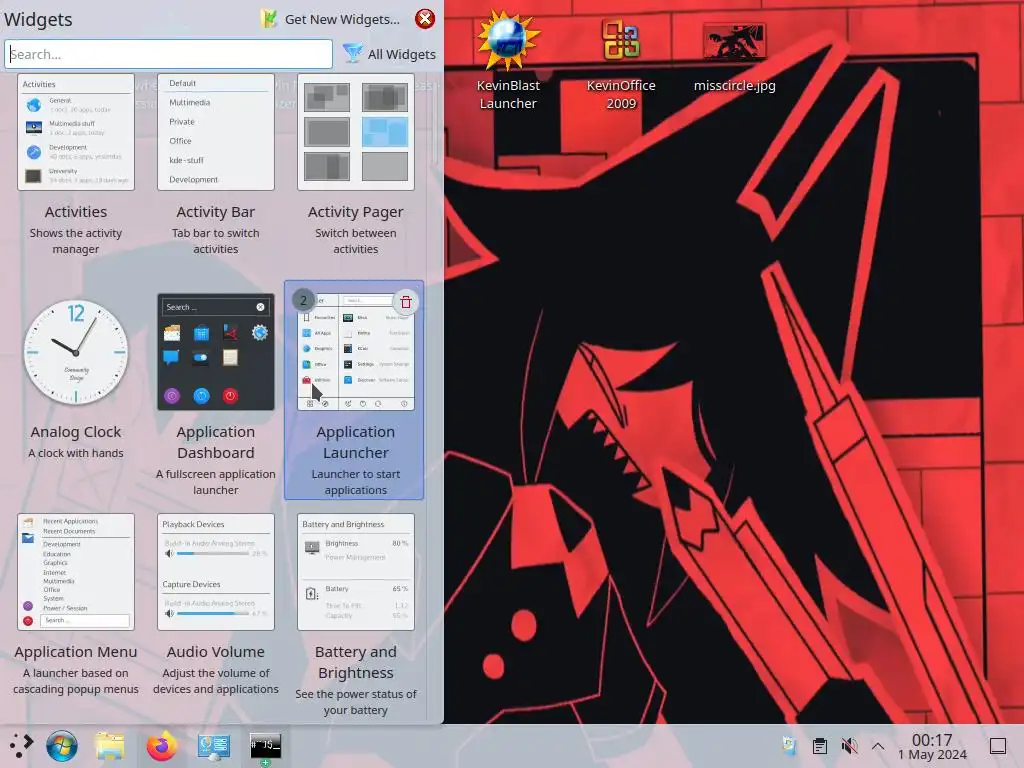Screen dimensions: 1024x768
Task: Open KevinBlast Launcher desktop icon
Action: pos(508,60)
